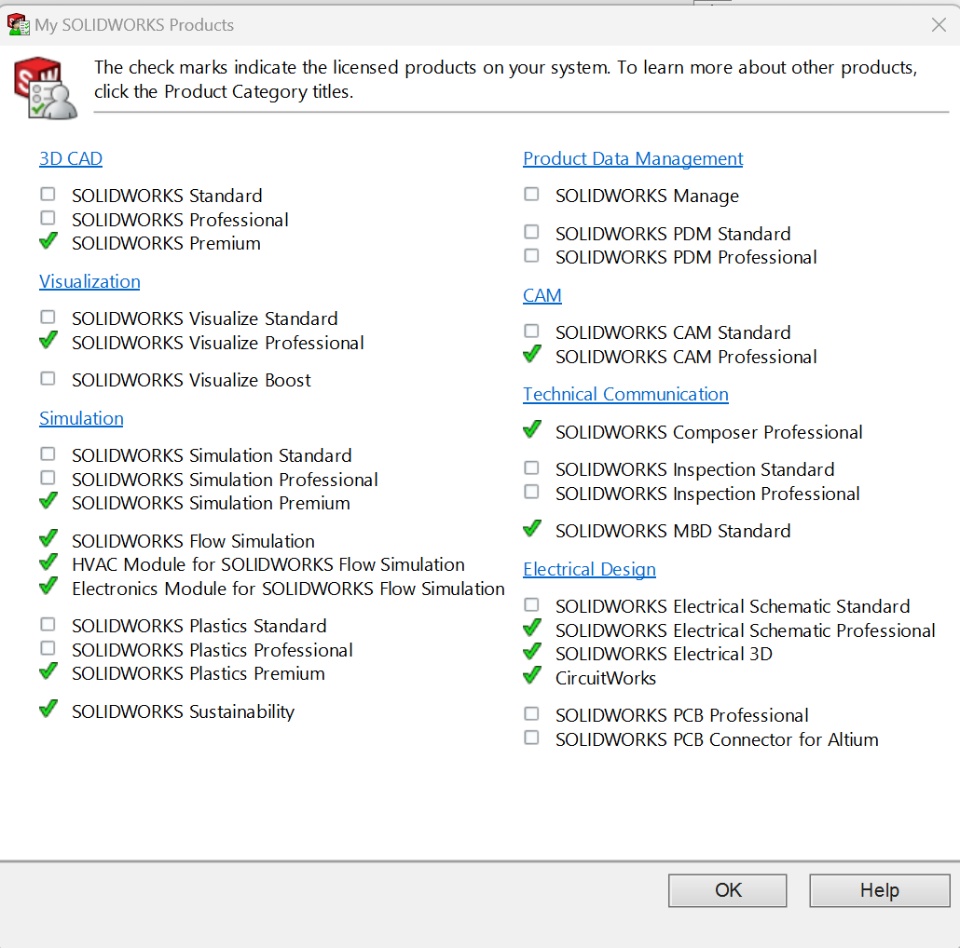Viewport: 960px width, 948px height.
Task: Click green check mark beside SOLIDWORKS Sustainability
Action: (x=48, y=710)
